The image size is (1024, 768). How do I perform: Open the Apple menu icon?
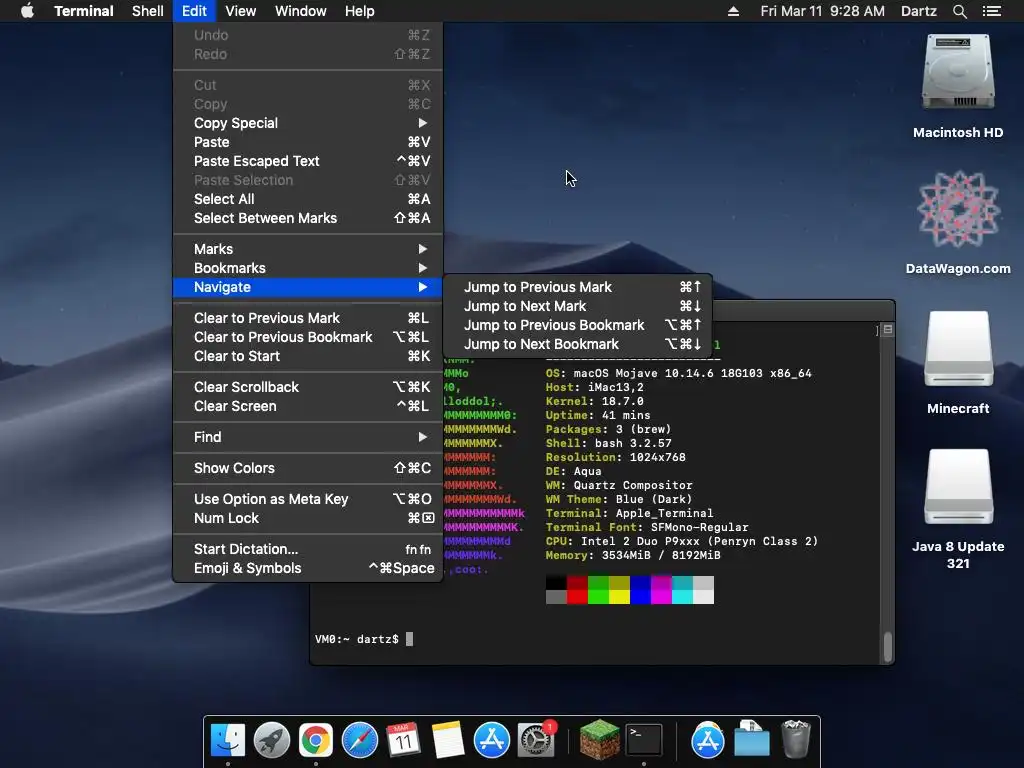[27, 11]
